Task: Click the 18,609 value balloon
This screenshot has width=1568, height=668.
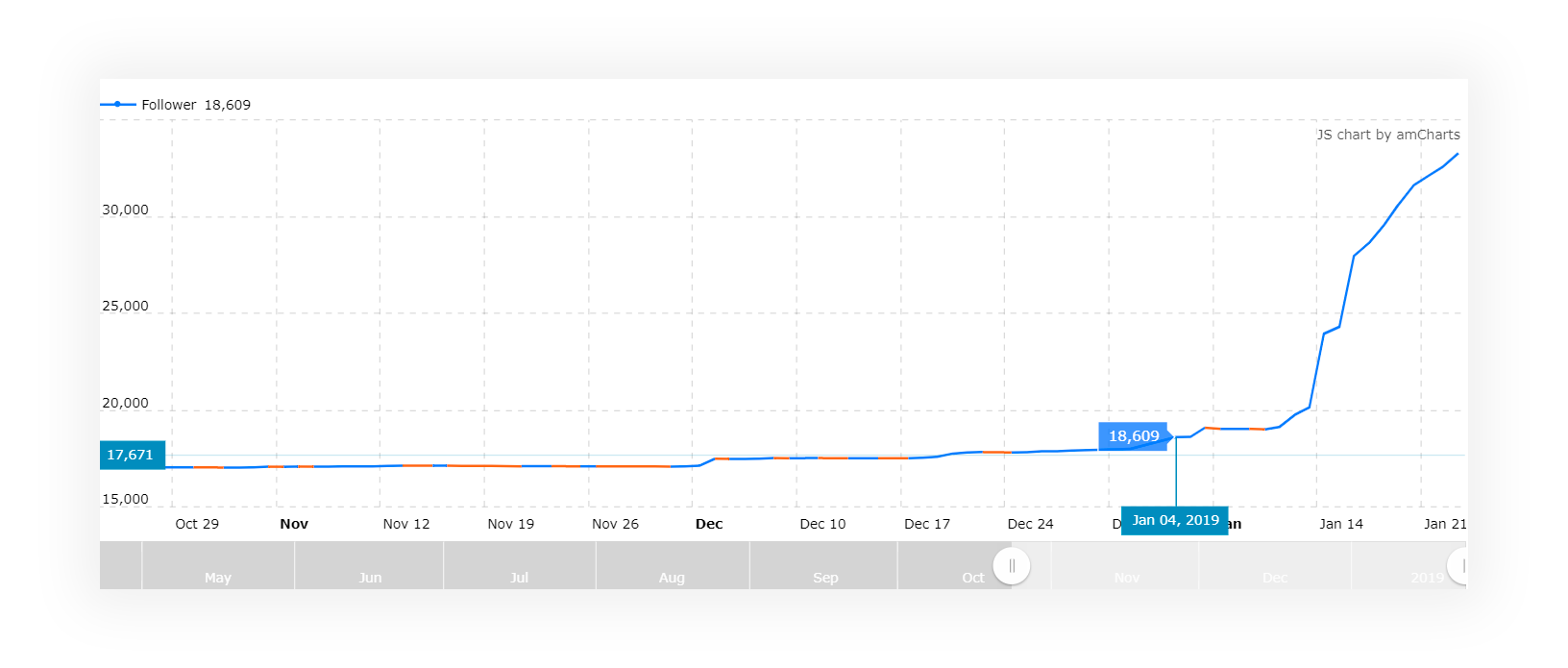Action: click(x=1133, y=436)
